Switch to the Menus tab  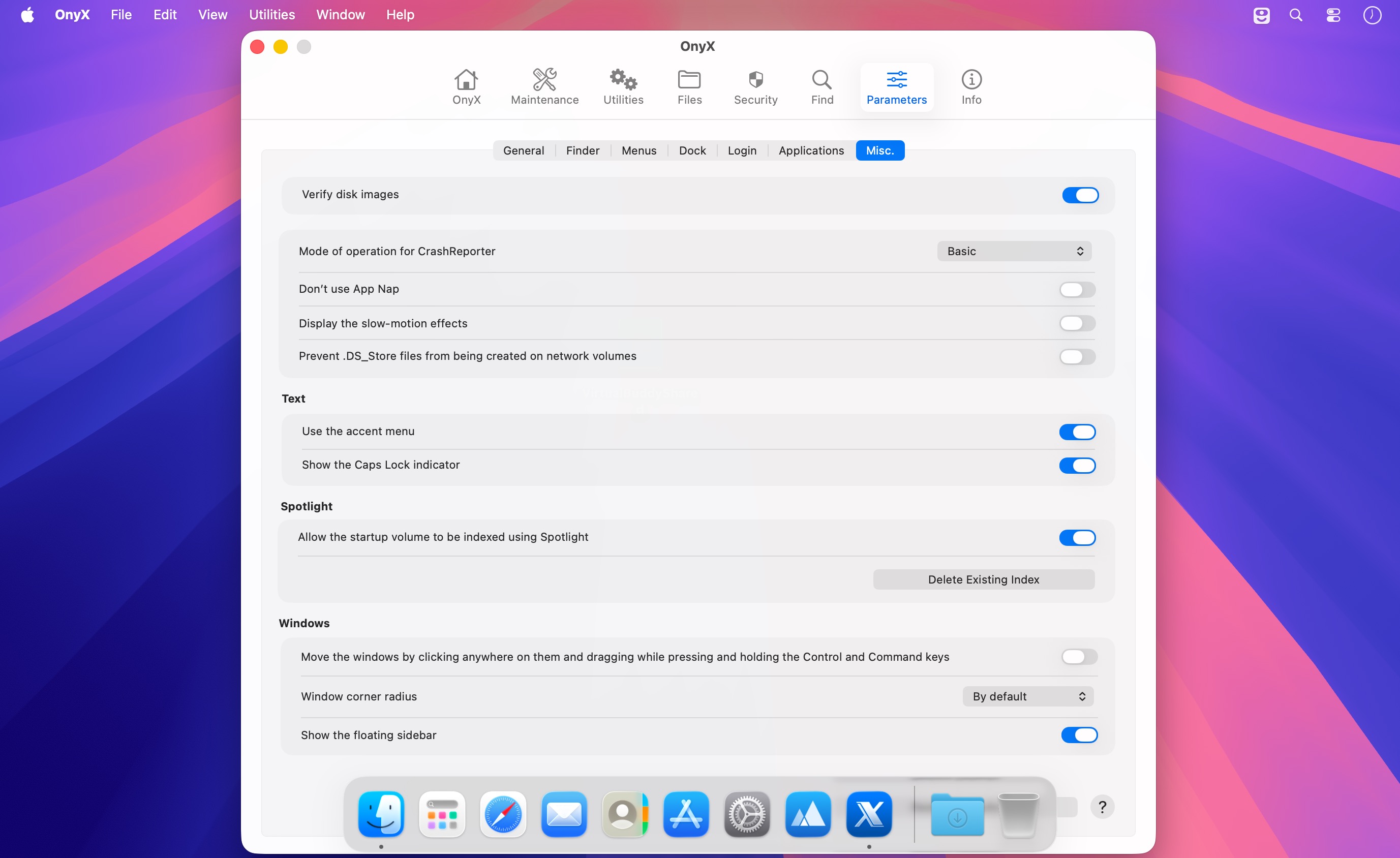point(638,150)
